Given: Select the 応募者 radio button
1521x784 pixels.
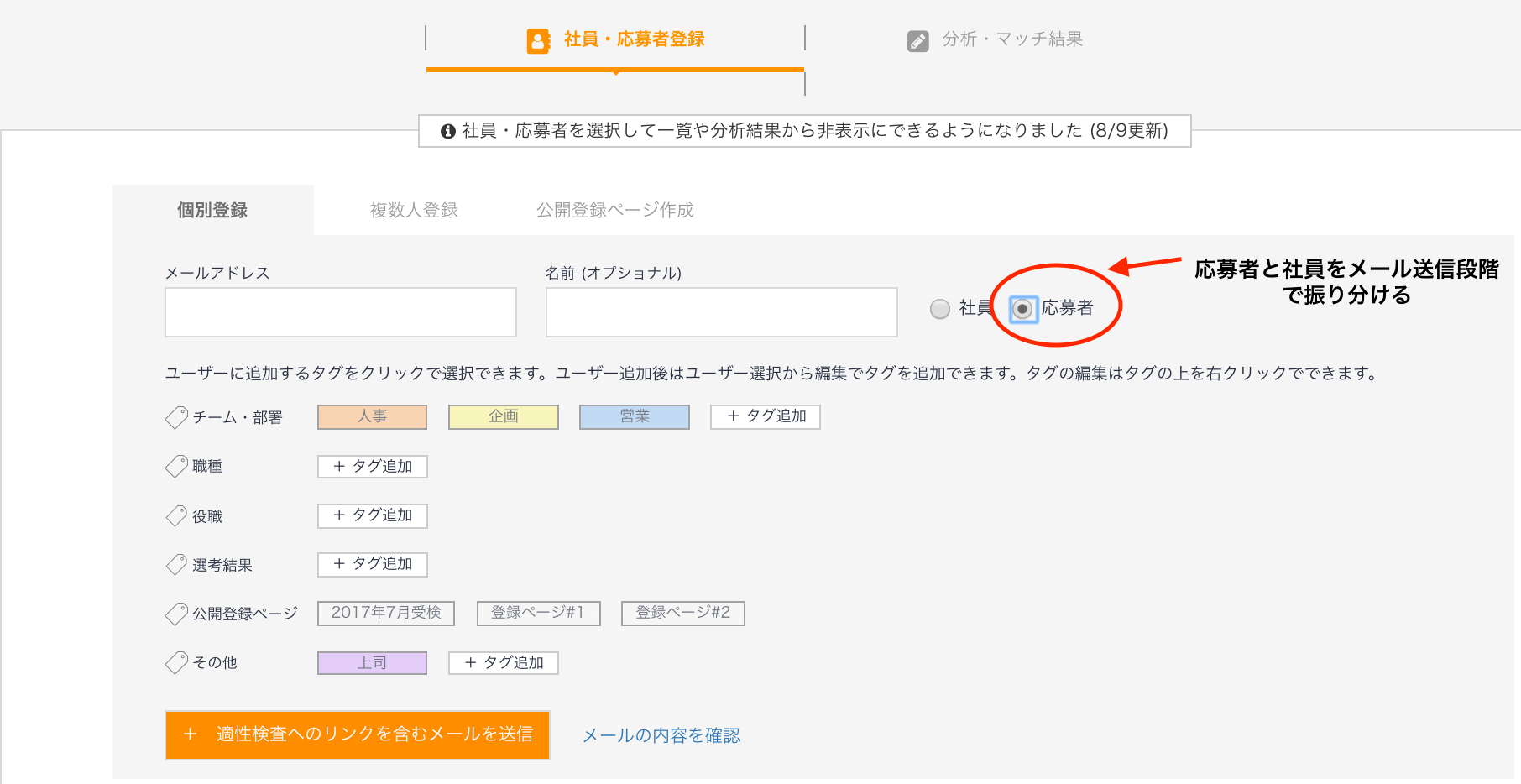Looking at the screenshot, I should pyautogui.click(x=1022, y=309).
